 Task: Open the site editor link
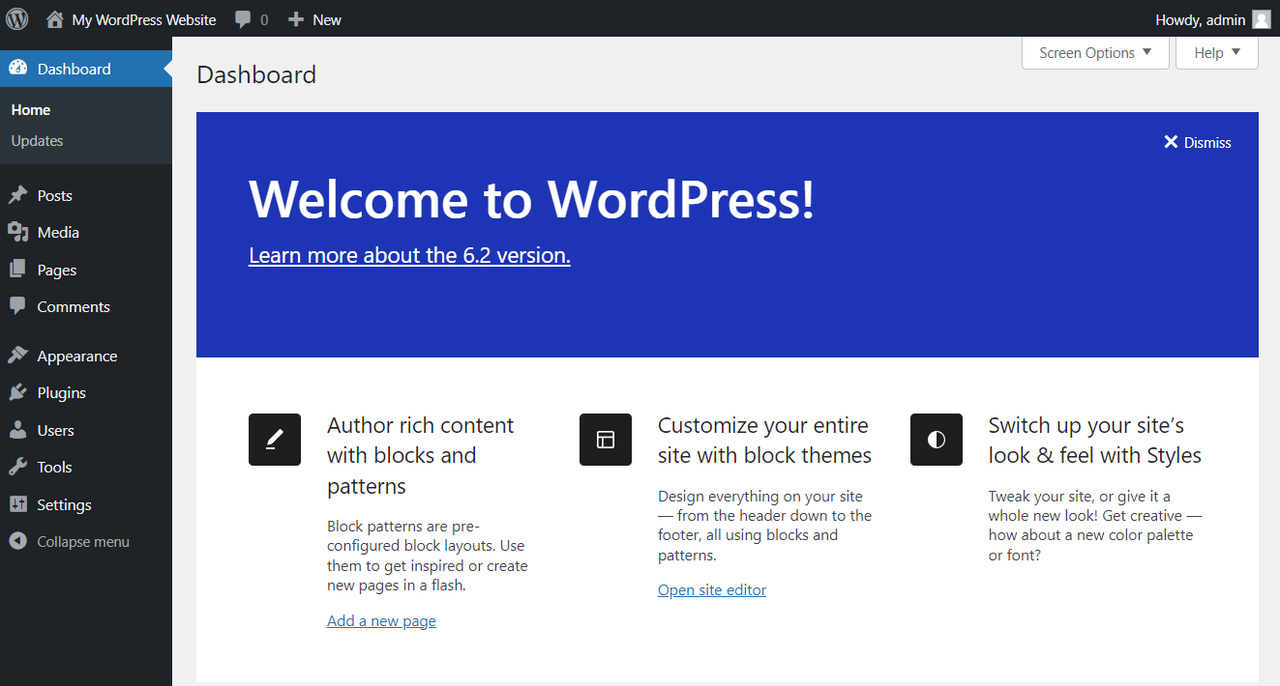711,589
